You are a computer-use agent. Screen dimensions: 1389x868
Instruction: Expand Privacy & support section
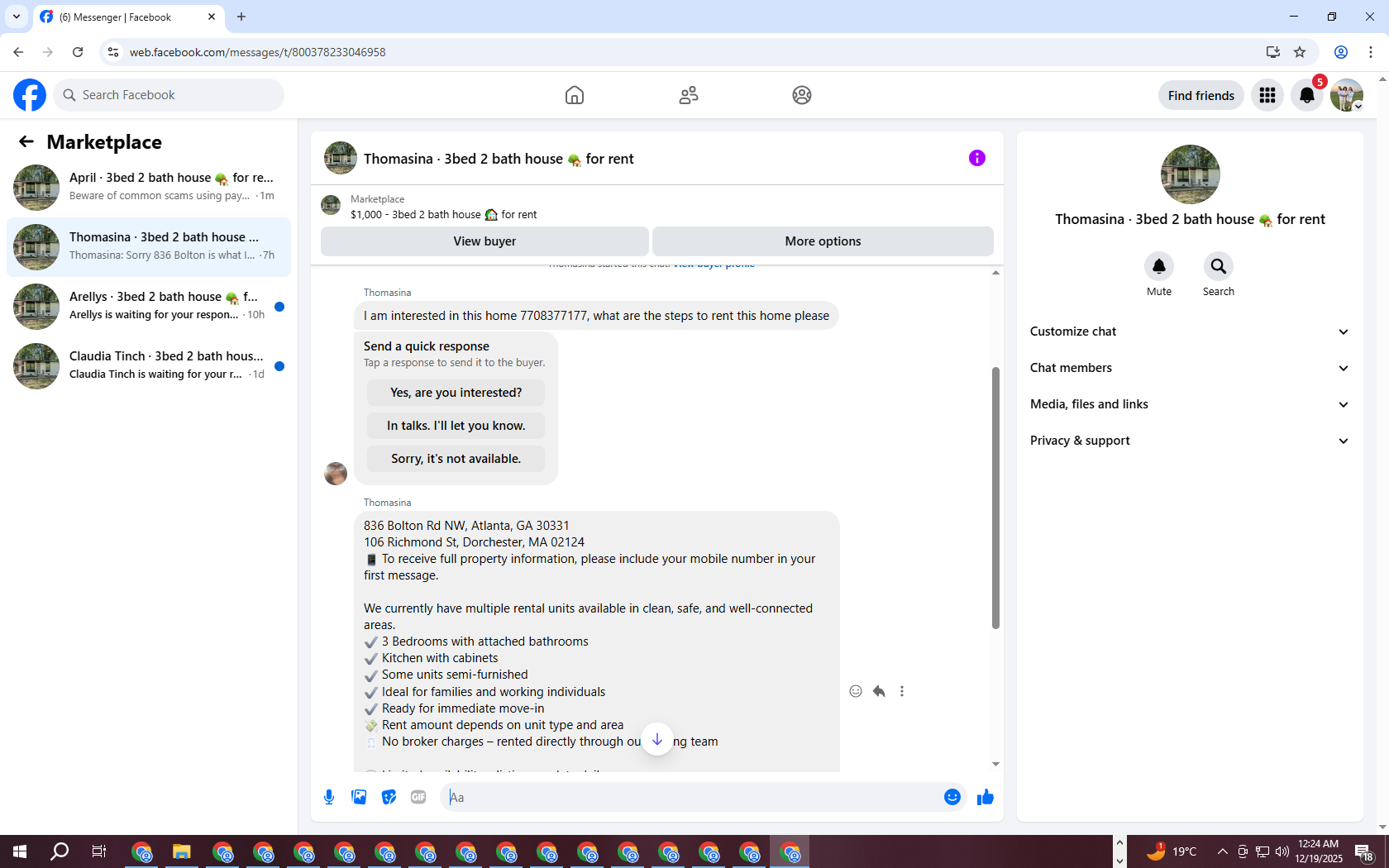[1190, 441]
